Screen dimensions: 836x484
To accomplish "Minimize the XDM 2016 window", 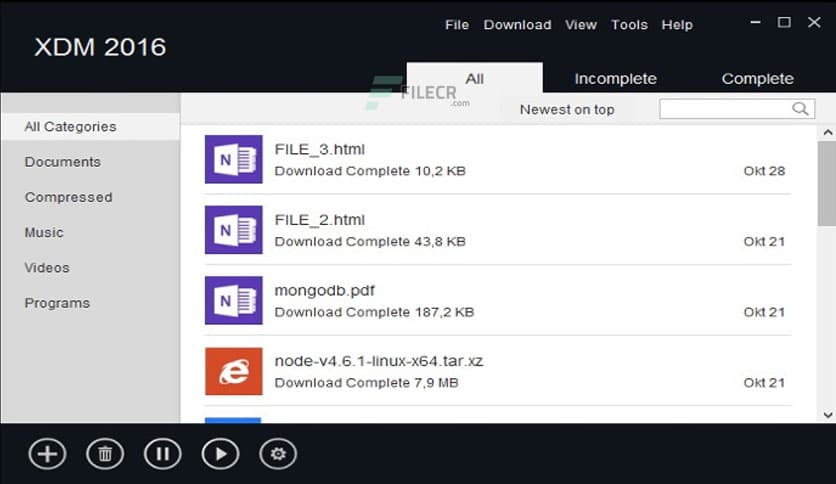I will click(x=755, y=22).
